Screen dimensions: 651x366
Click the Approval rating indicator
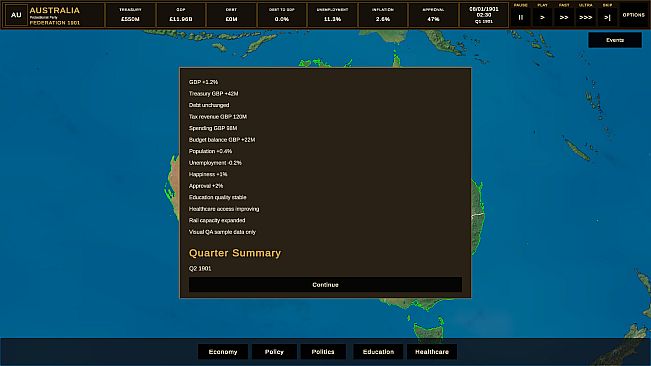click(433, 15)
